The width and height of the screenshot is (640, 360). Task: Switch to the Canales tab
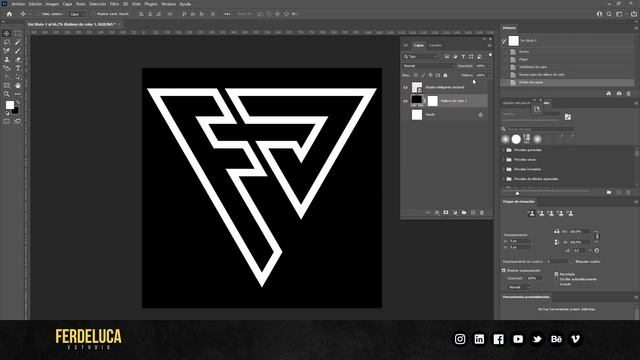(x=435, y=46)
